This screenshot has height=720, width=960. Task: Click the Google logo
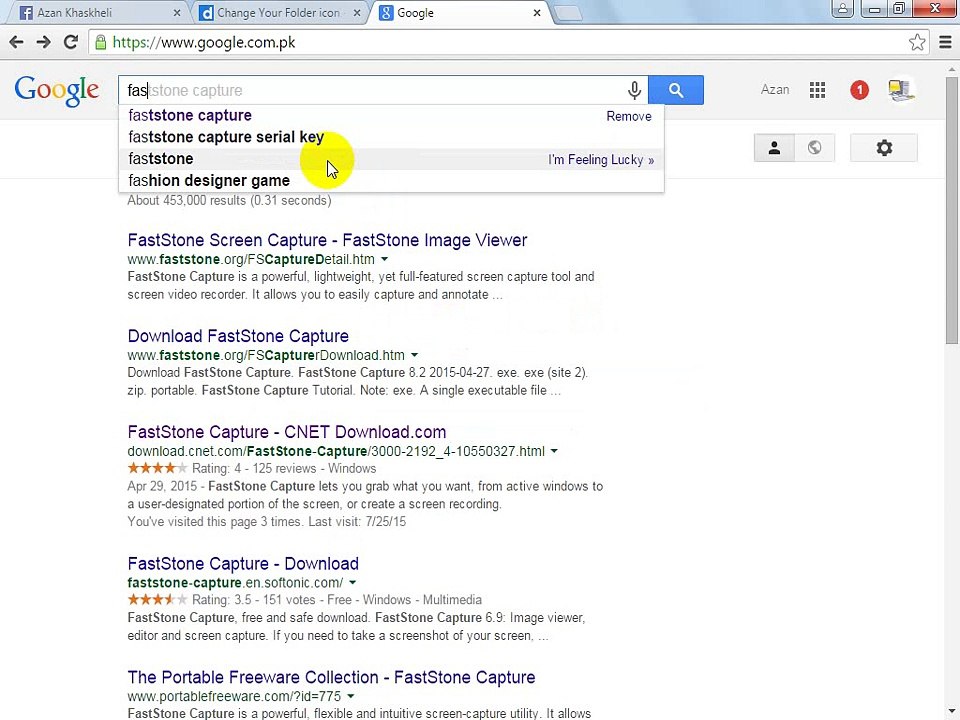[x=56, y=91]
